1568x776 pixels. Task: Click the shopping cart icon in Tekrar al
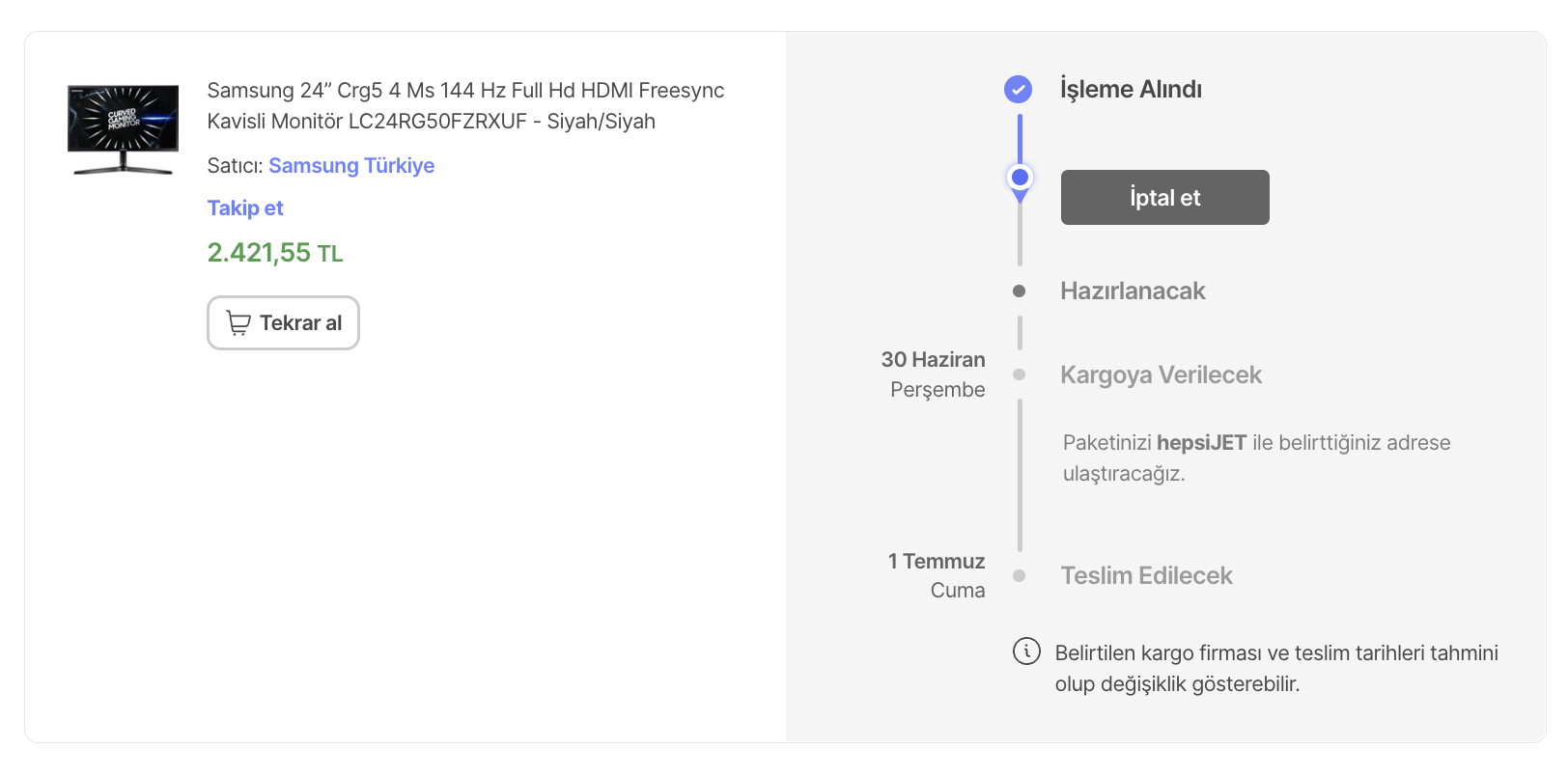238,322
